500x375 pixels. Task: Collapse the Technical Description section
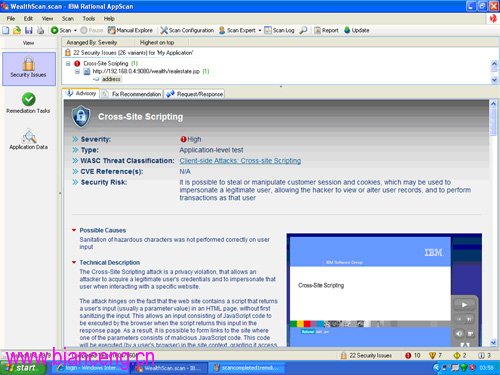click(74, 262)
